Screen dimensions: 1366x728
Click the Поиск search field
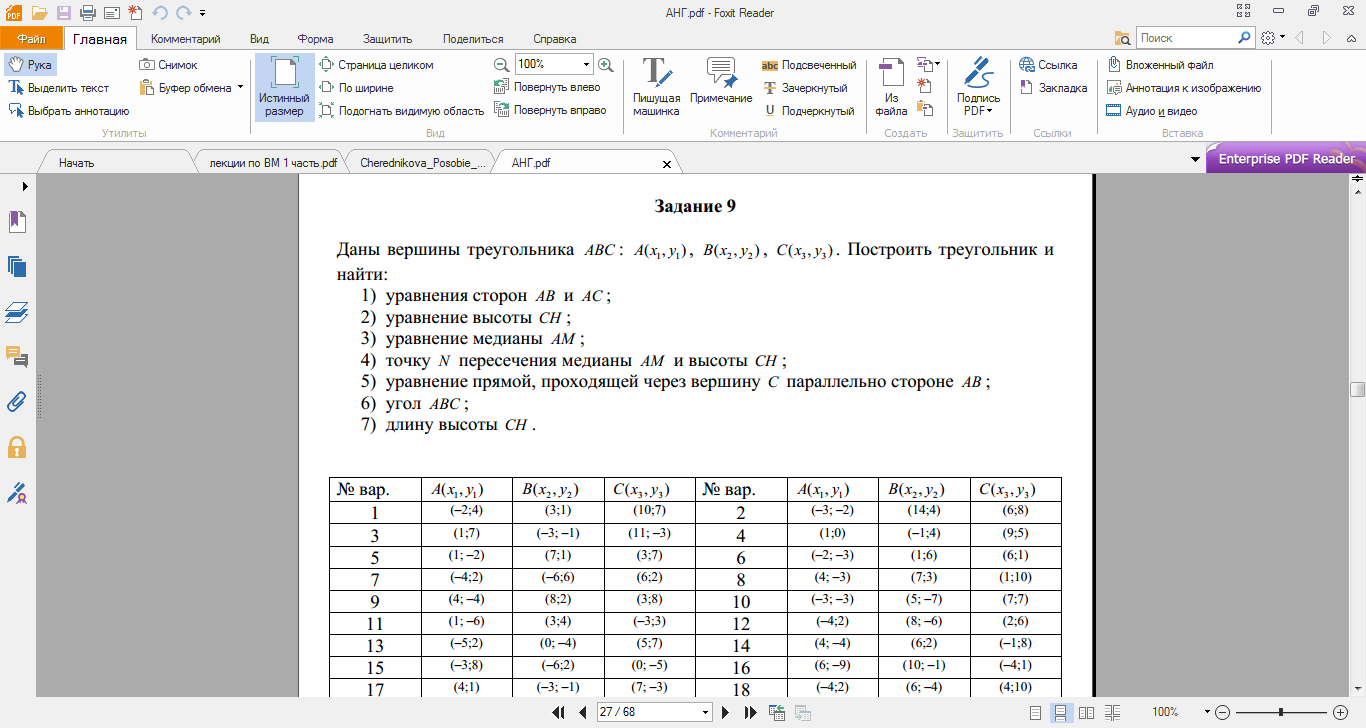point(1186,38)
